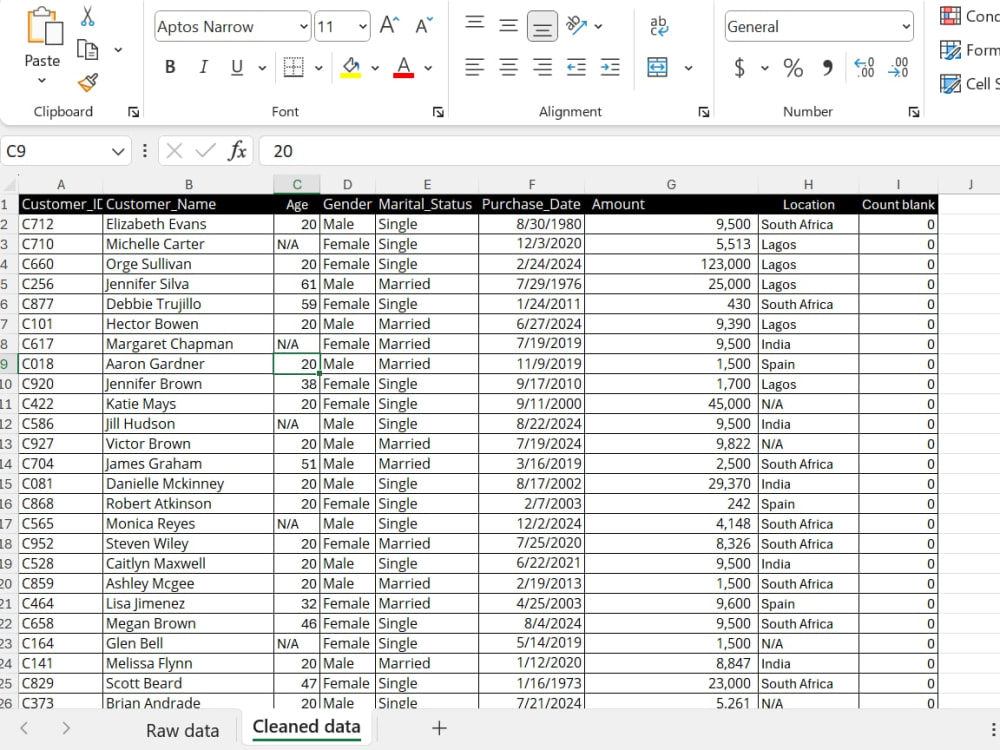Viewport: 1000px width, 750px height.
Task: Click the Decrease Decimal icon
Action: click(898, 67)
